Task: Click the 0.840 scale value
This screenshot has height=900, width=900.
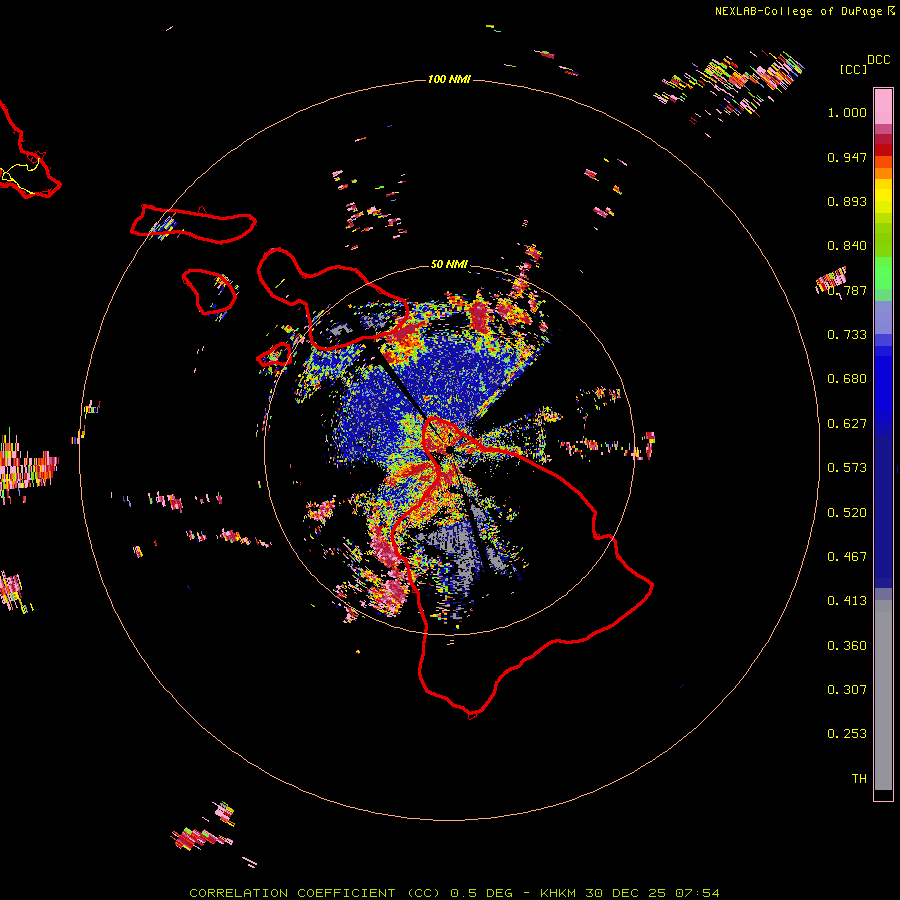Action: 847,246
